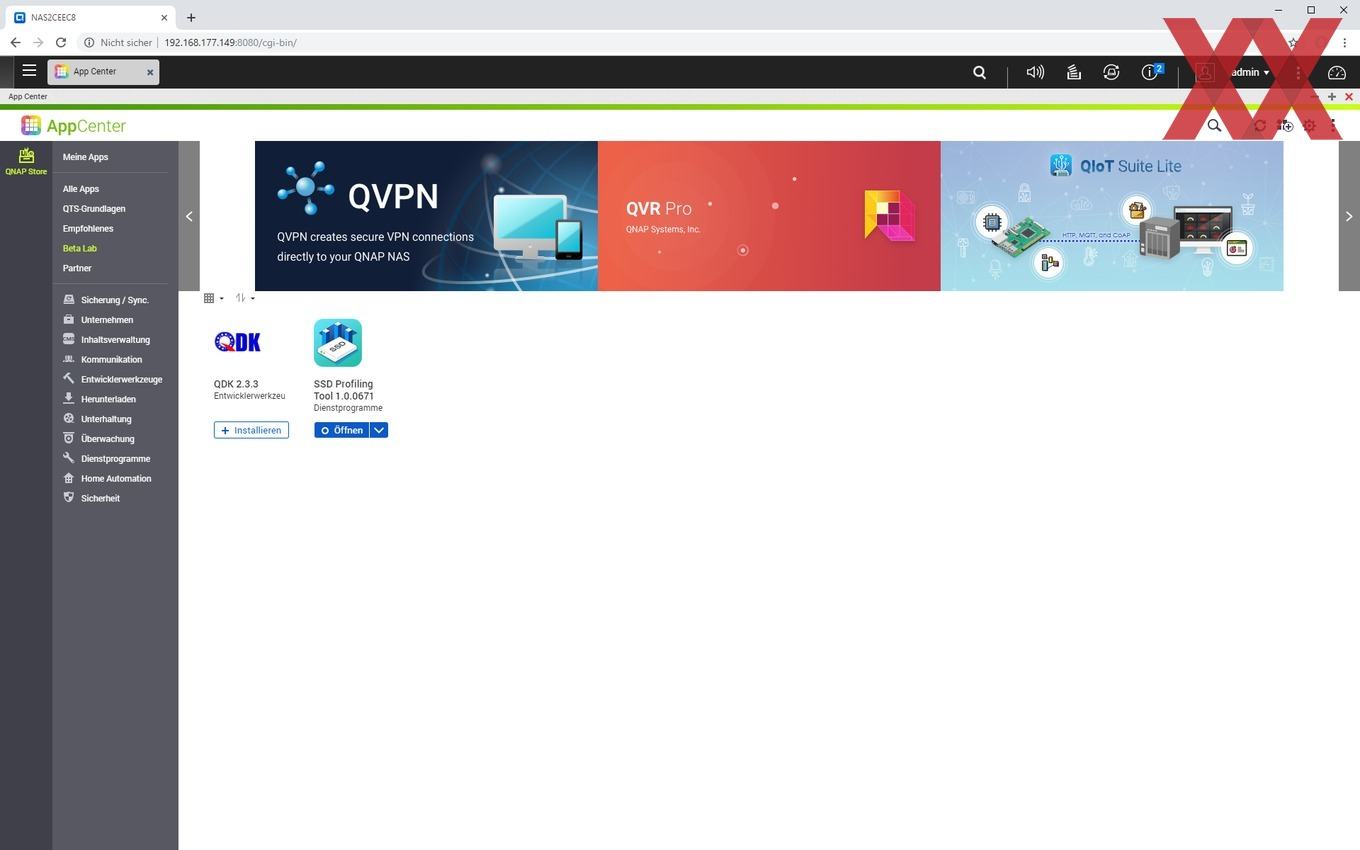Click the SSD Profiling Tool icon

[338, 343]
